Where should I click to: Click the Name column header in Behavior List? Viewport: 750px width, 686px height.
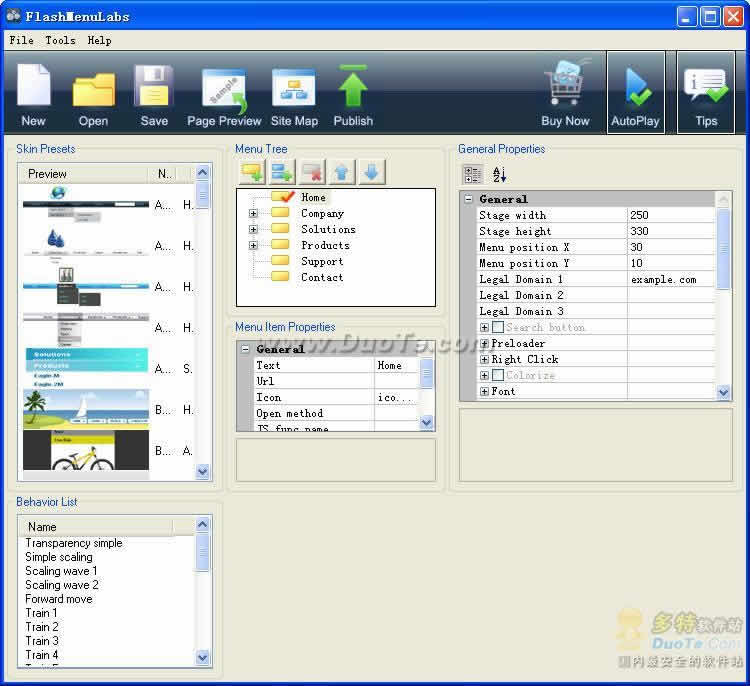point(95,527)
